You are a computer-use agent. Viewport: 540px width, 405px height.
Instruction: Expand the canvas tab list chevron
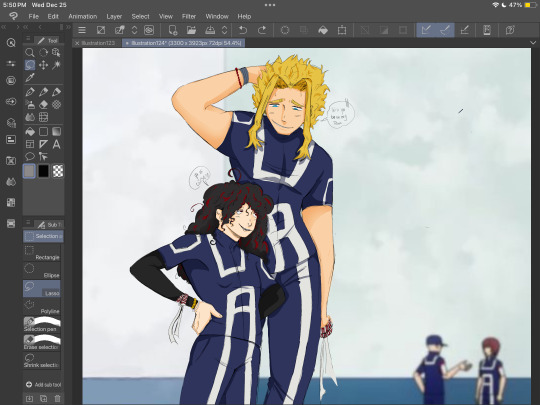click(533, 43)
